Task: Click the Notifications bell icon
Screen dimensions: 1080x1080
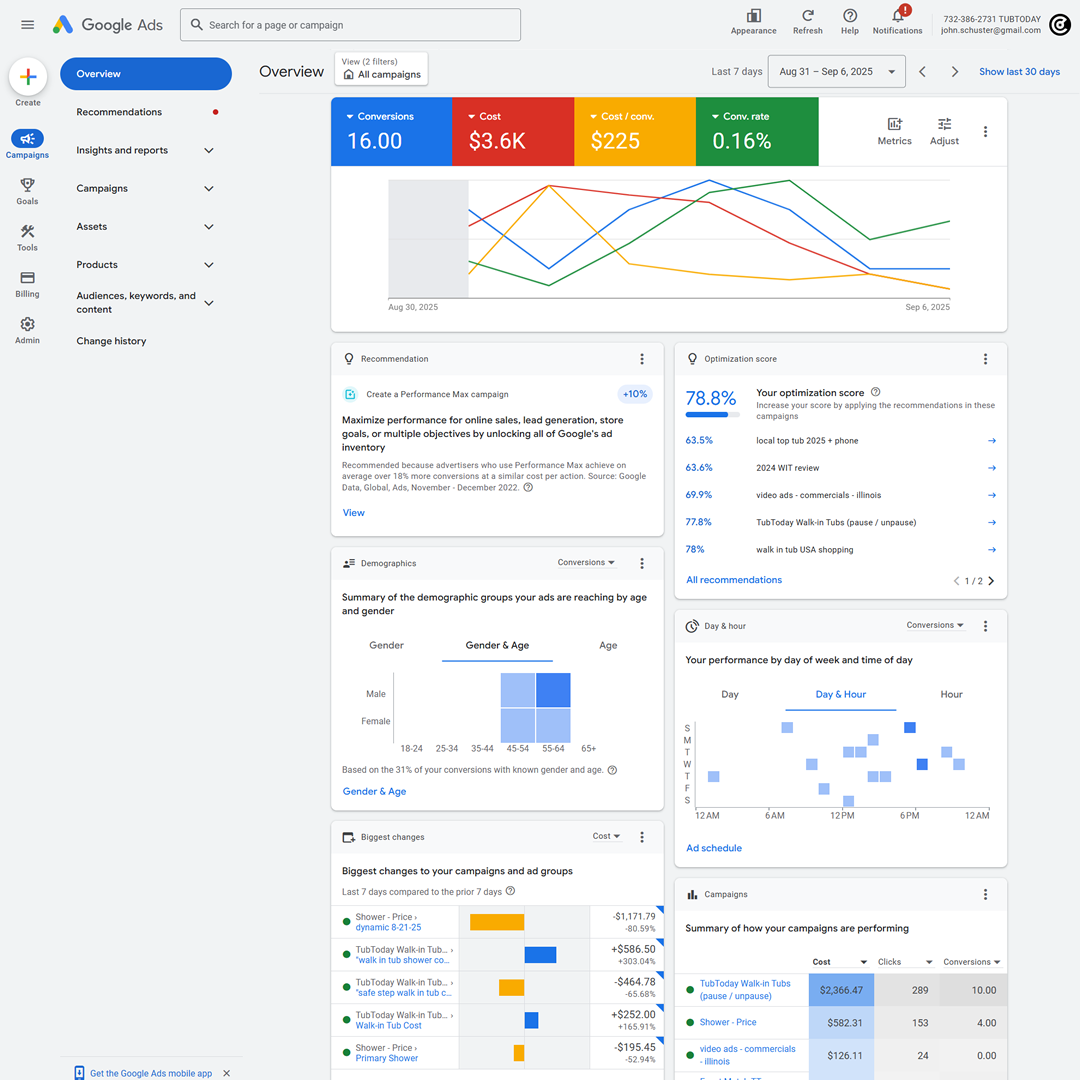Action: (897, 16)
